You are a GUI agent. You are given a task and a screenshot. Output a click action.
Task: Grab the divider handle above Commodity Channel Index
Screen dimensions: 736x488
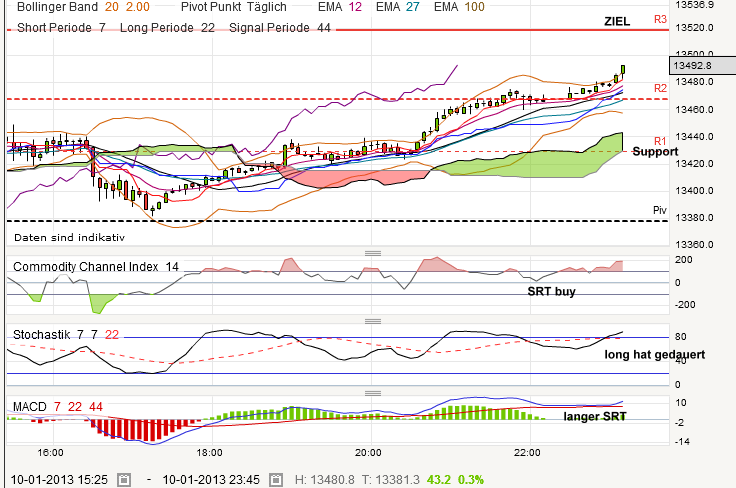point(373,253)
